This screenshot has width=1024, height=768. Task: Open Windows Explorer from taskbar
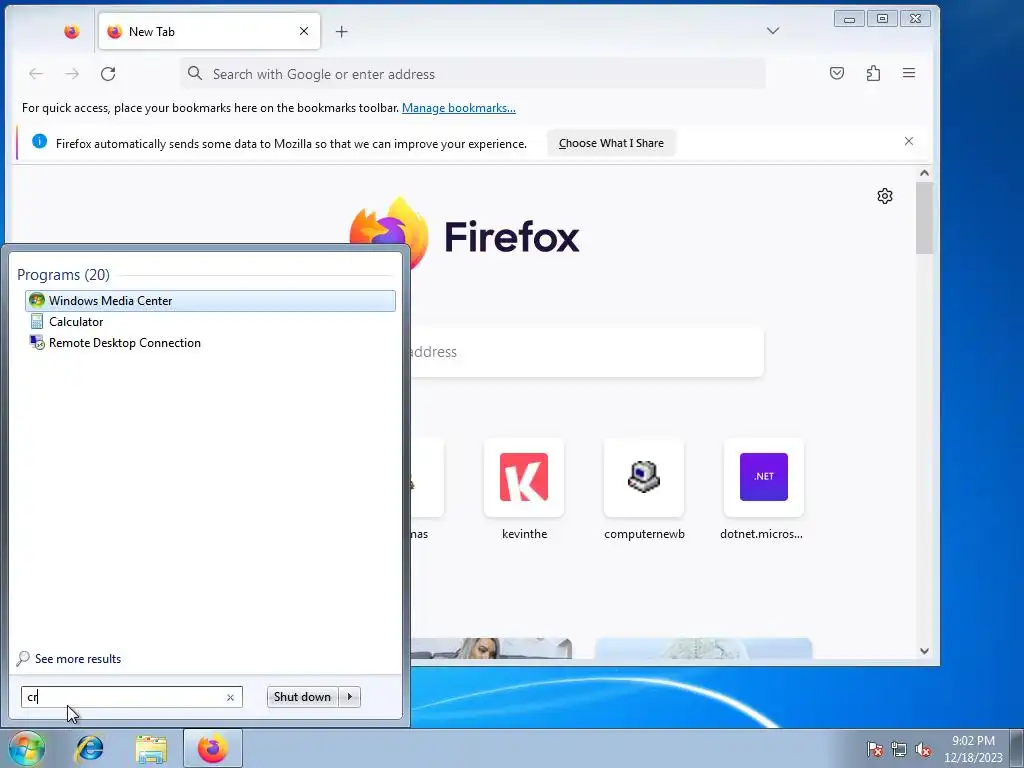point(151,748)
